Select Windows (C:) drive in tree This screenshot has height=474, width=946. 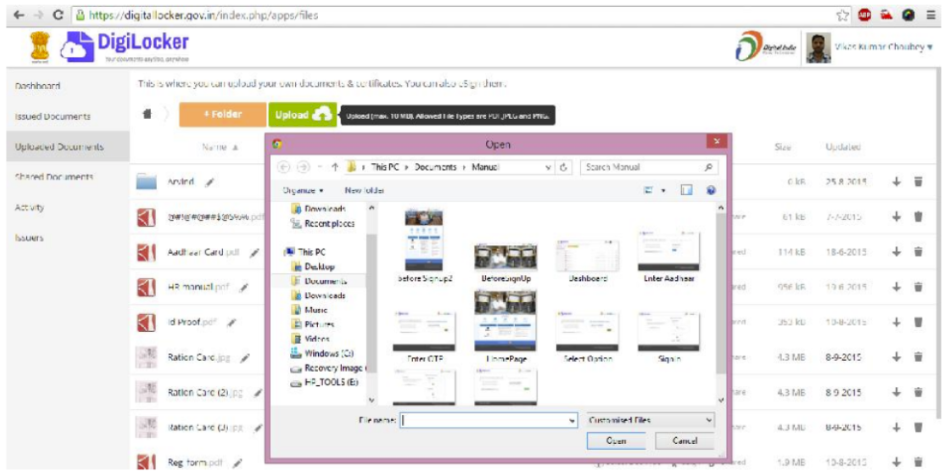[x=322, y=353]
